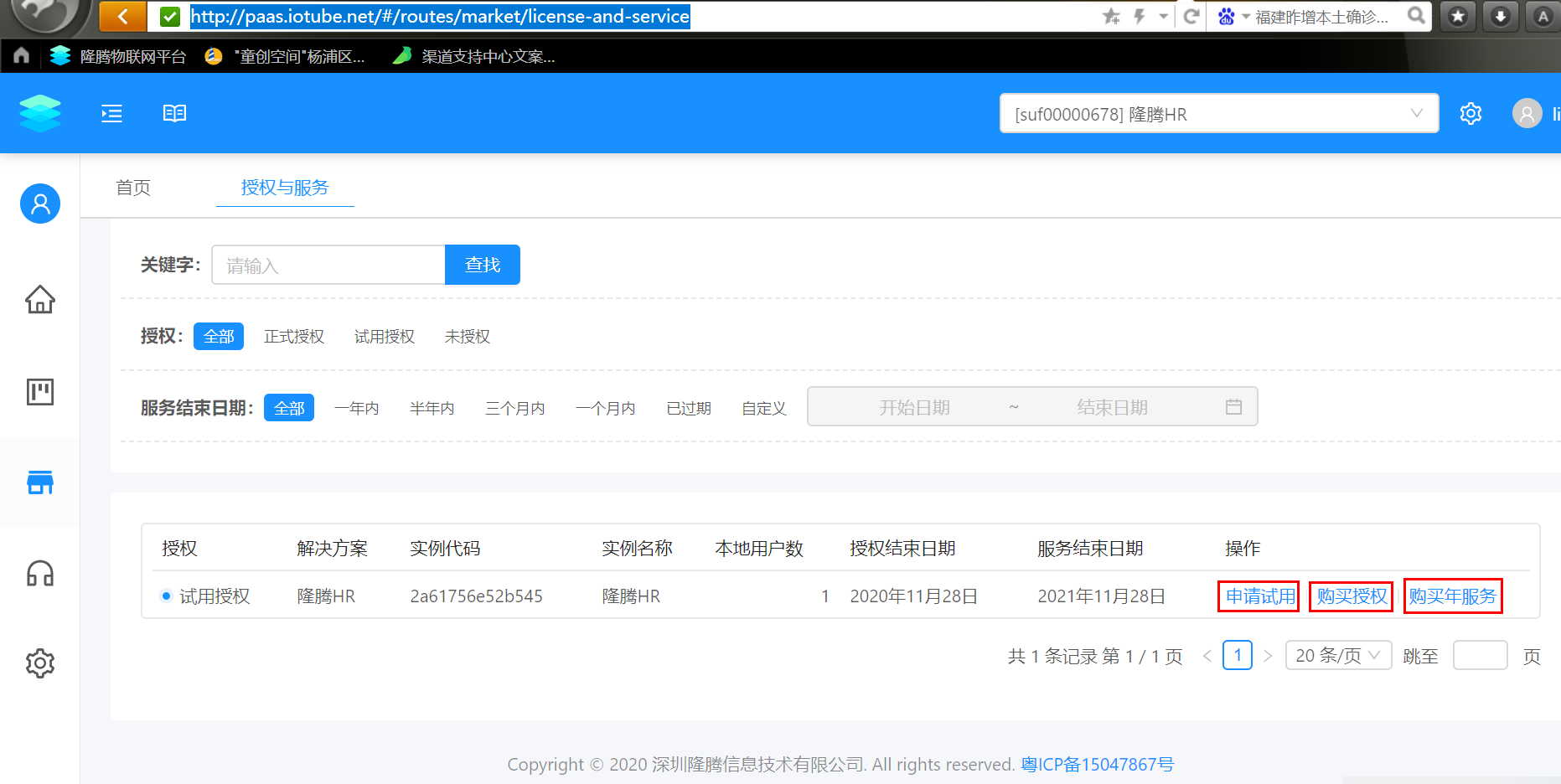Open the browser favorites star button
The height and width of the screenshot is (784, 1561).
(1459, 16)
